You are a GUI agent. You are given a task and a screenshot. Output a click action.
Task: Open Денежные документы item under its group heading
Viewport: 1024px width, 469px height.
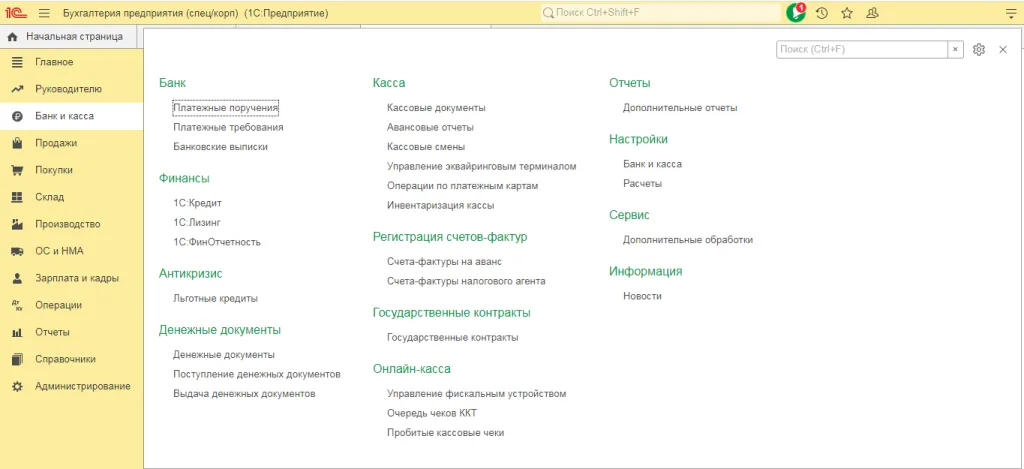click(x=223, y=354)
